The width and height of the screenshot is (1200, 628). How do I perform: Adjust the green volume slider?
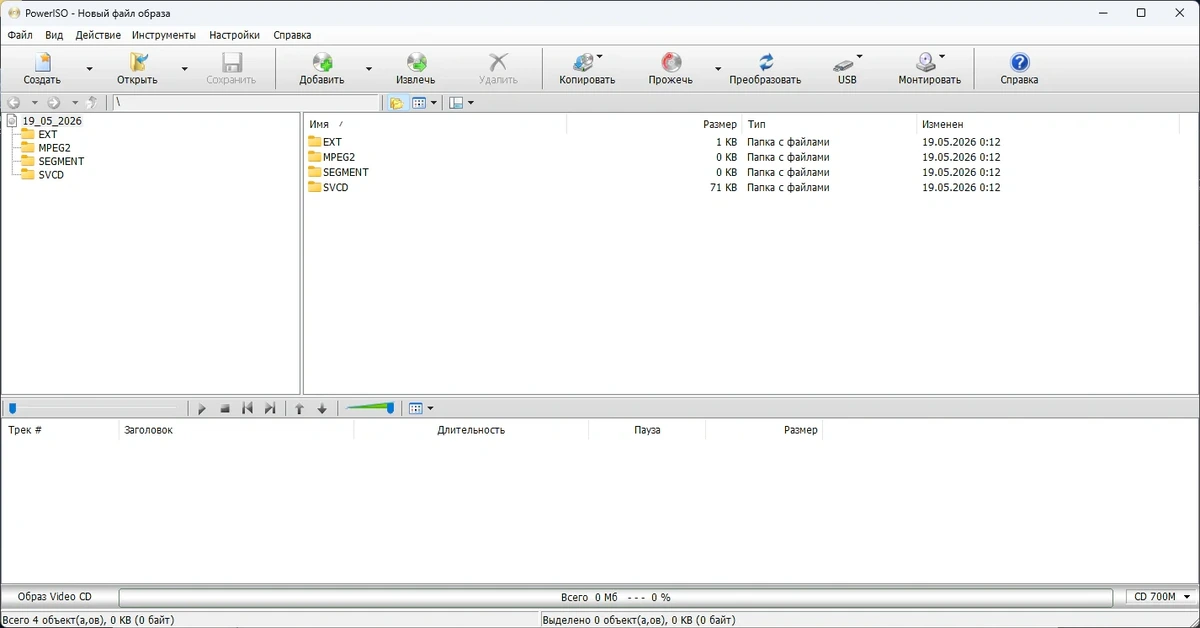pyautogui.click(x=369, y=408)
